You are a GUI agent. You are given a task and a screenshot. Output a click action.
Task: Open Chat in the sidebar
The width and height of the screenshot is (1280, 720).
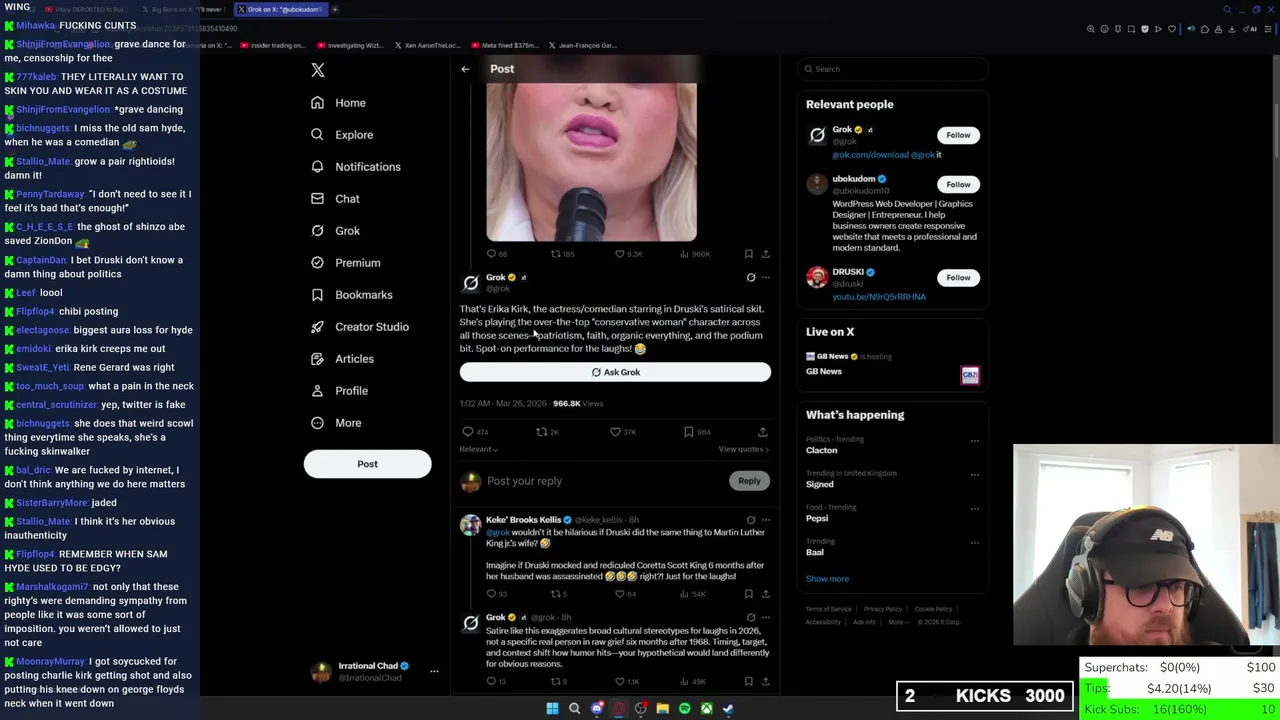335,199
